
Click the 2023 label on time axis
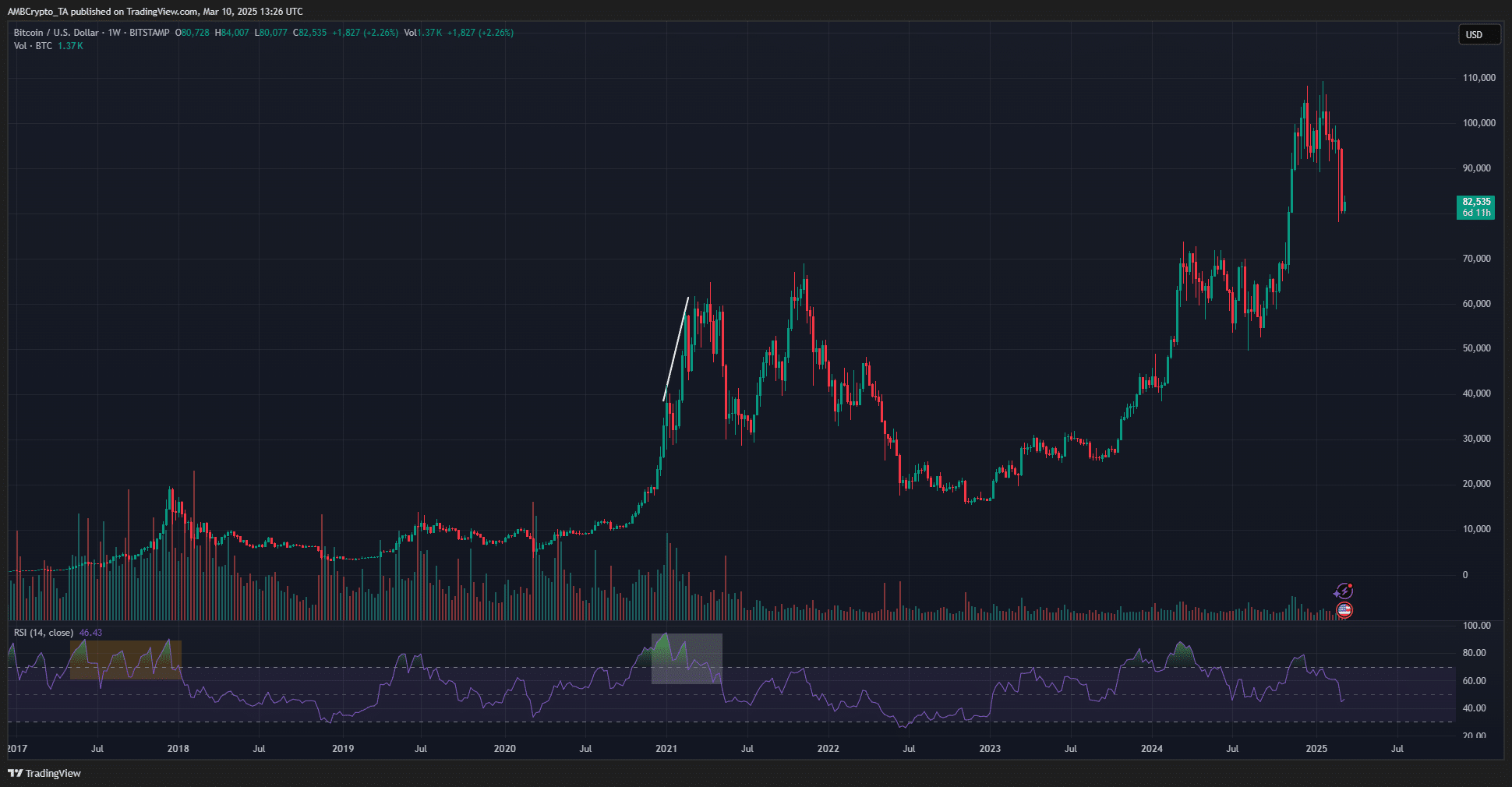(x=990, y=749)
